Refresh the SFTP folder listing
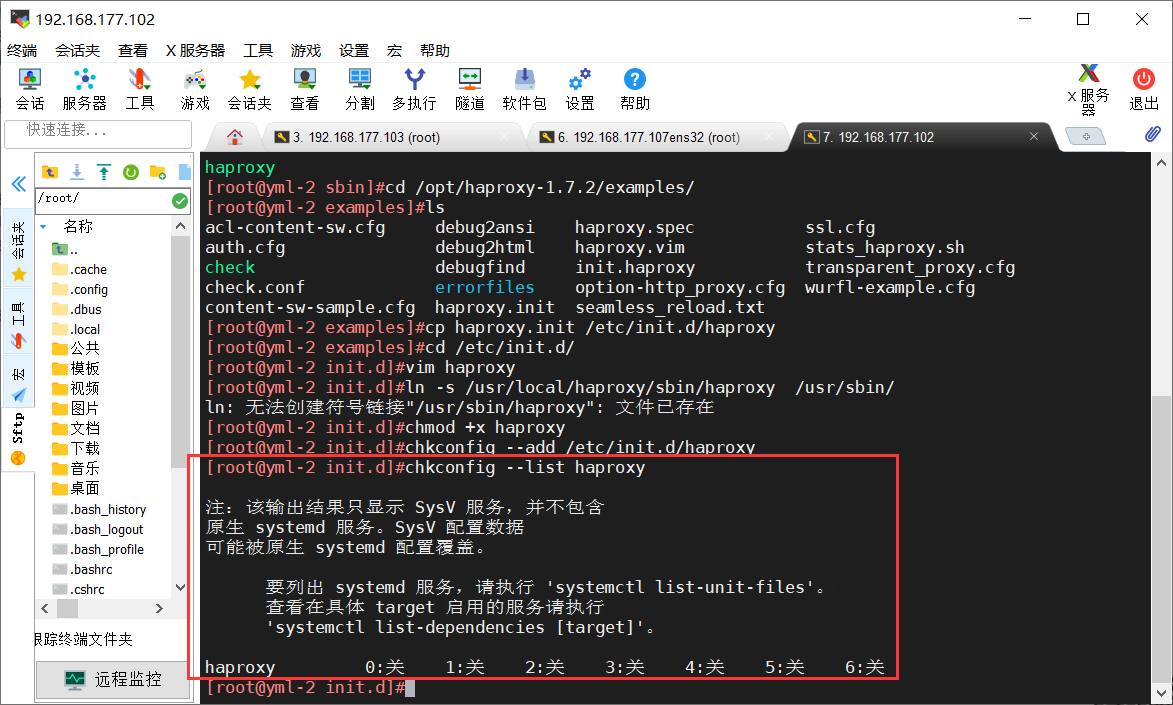The height and width of the screenshot is (705, 1173). pyautogui.click(x=131, y=172)
